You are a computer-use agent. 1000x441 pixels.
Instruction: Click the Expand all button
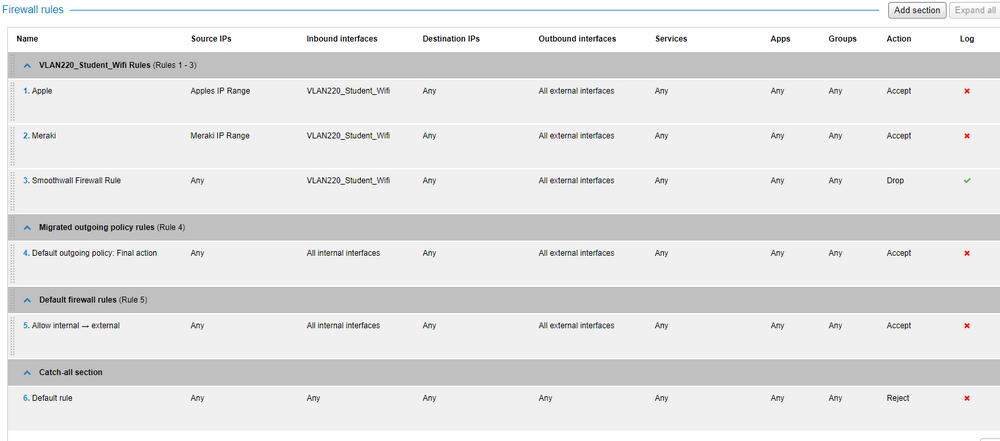coord(974,10)
